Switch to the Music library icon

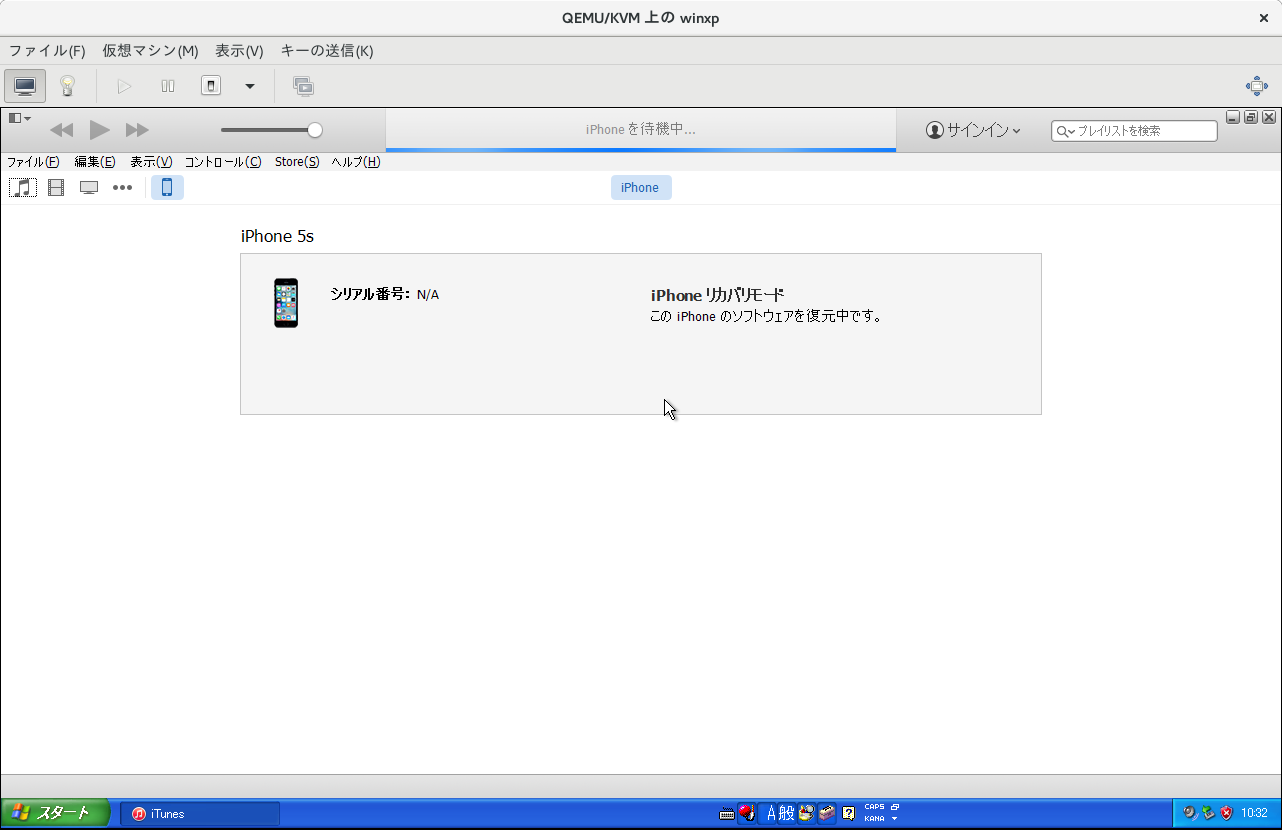click(x=23, y=187)
